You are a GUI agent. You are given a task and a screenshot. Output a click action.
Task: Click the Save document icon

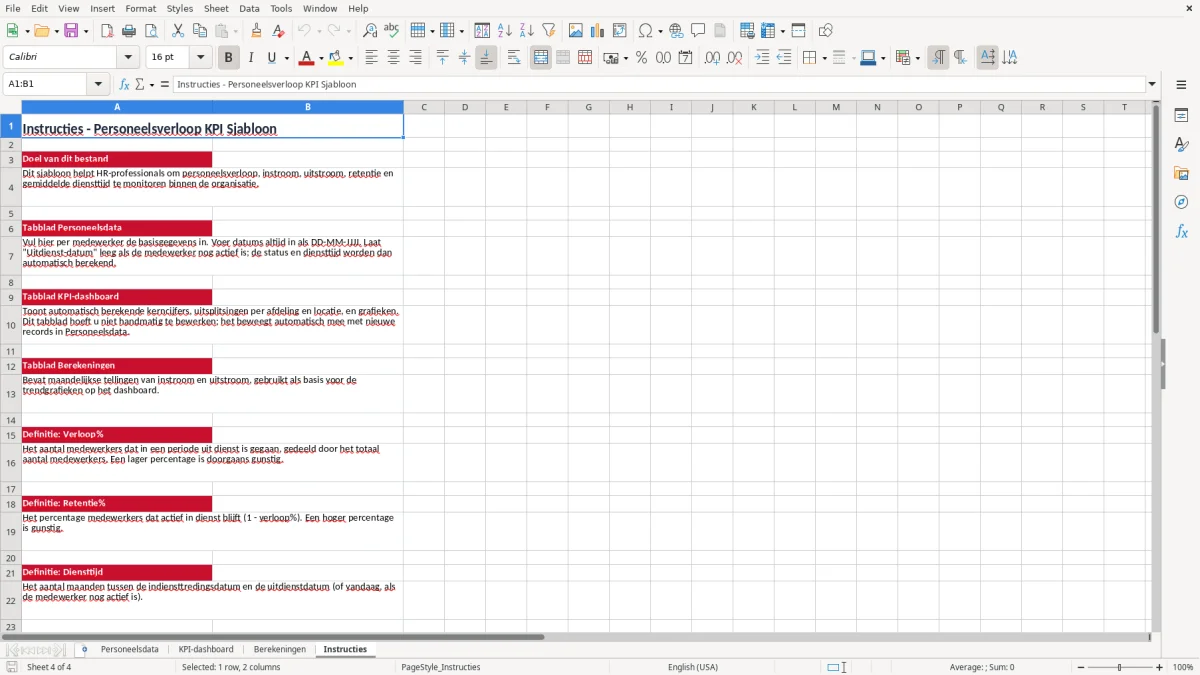pyautogui.click(x=71, y=31)
